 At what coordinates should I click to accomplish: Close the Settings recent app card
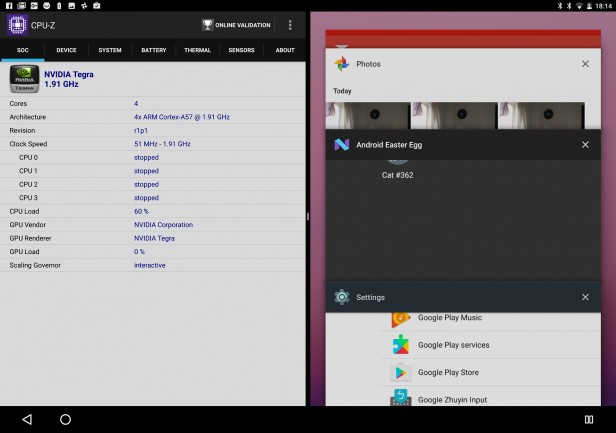click(x=585, y=297)
